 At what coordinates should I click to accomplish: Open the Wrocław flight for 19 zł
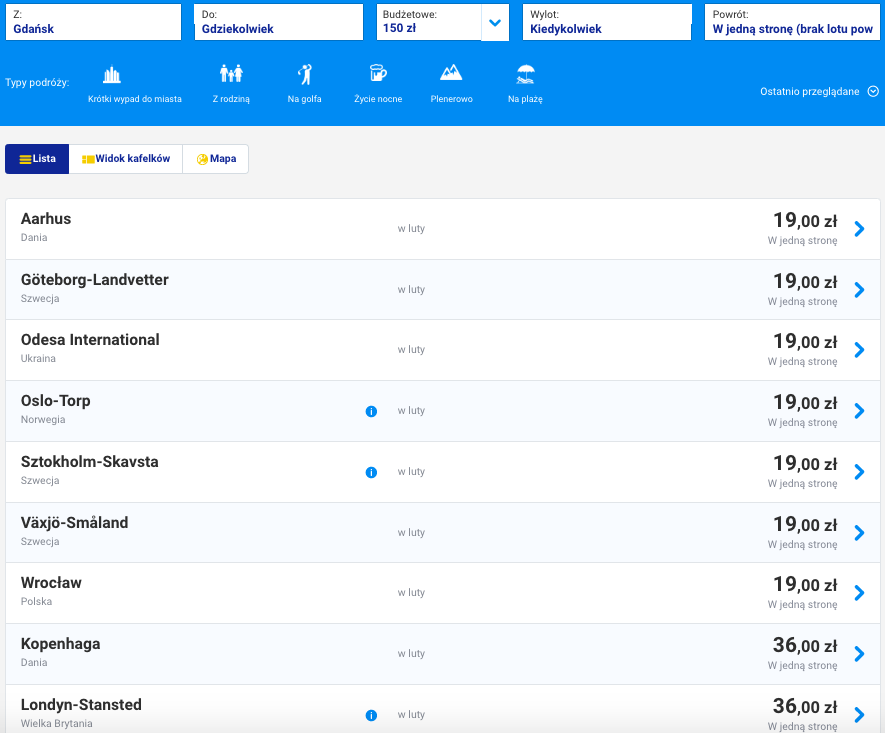(858, 592)
